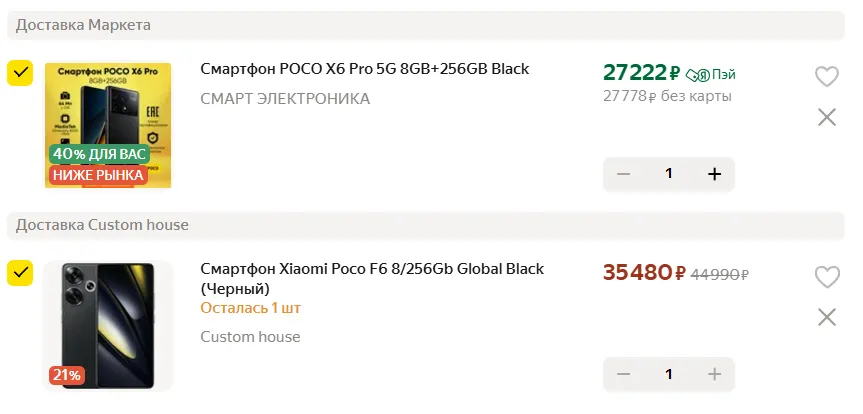
Task: Uncheck the Xiaomi Poco F6 item checkbox
Action: point(20,272)
